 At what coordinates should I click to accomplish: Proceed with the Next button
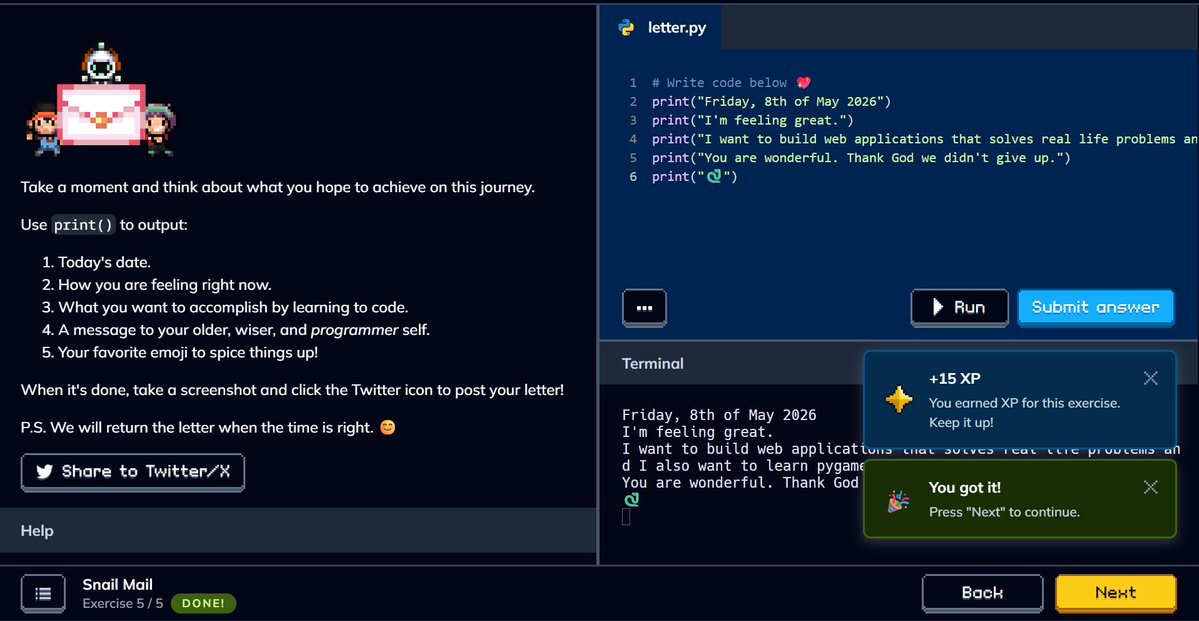[x=1116, y=593]
